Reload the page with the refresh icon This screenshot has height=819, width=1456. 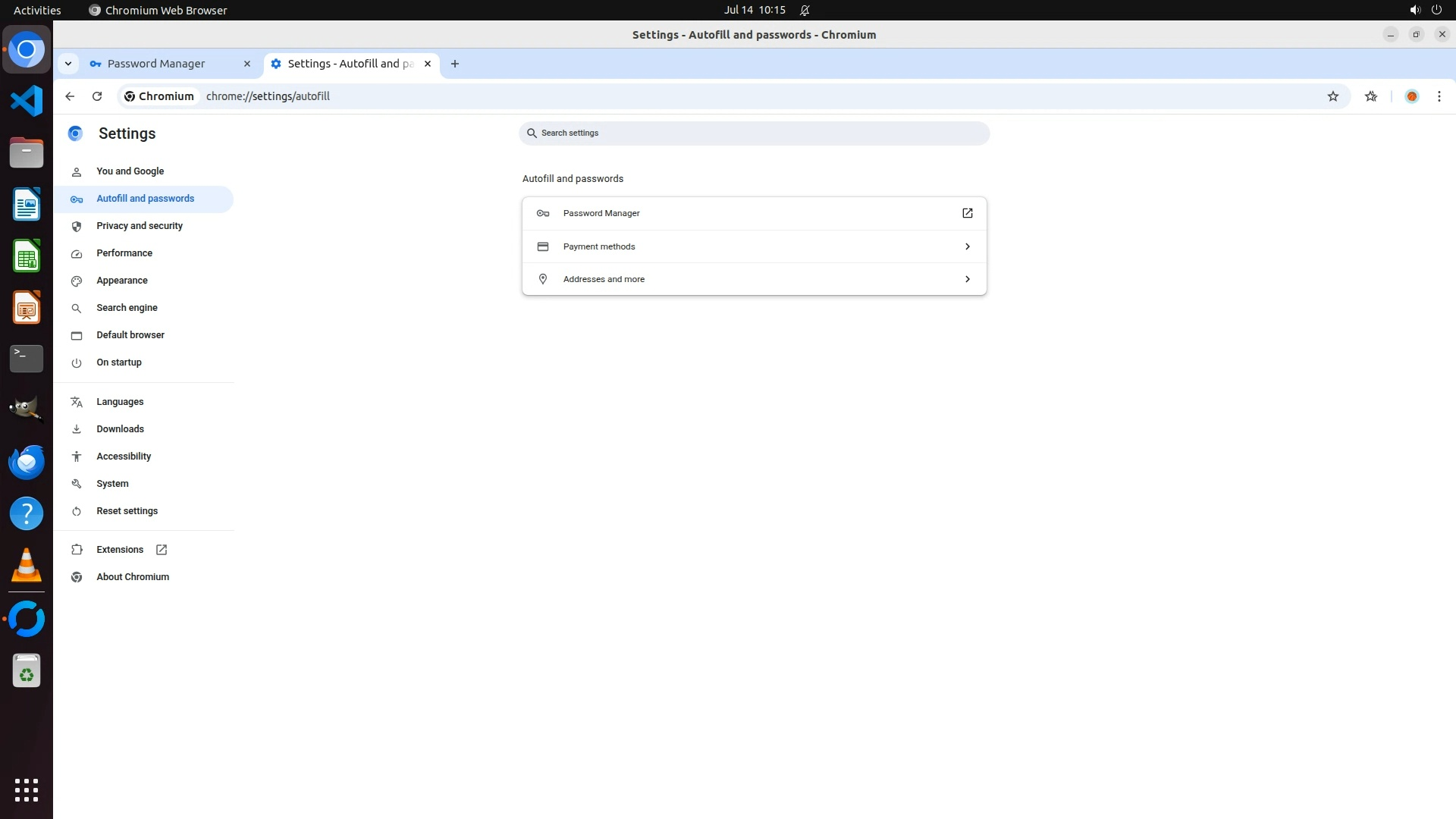[97, 96]
